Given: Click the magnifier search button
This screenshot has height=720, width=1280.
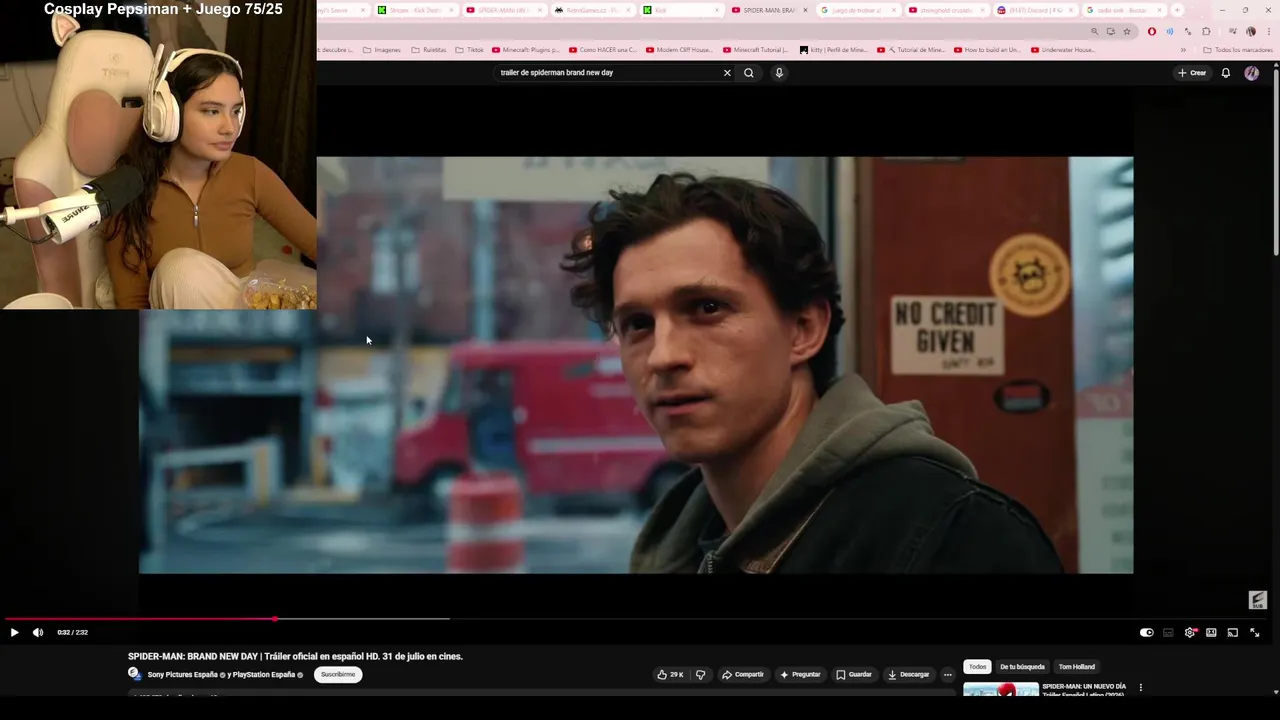Looking at the screenshot, I should [748, 73].
